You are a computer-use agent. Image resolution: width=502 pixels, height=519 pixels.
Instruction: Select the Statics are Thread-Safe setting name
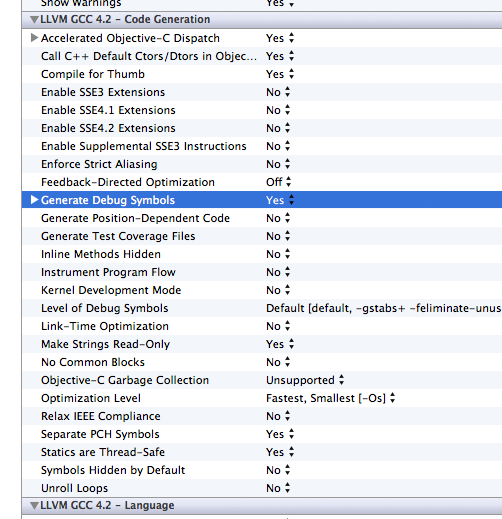103,452
